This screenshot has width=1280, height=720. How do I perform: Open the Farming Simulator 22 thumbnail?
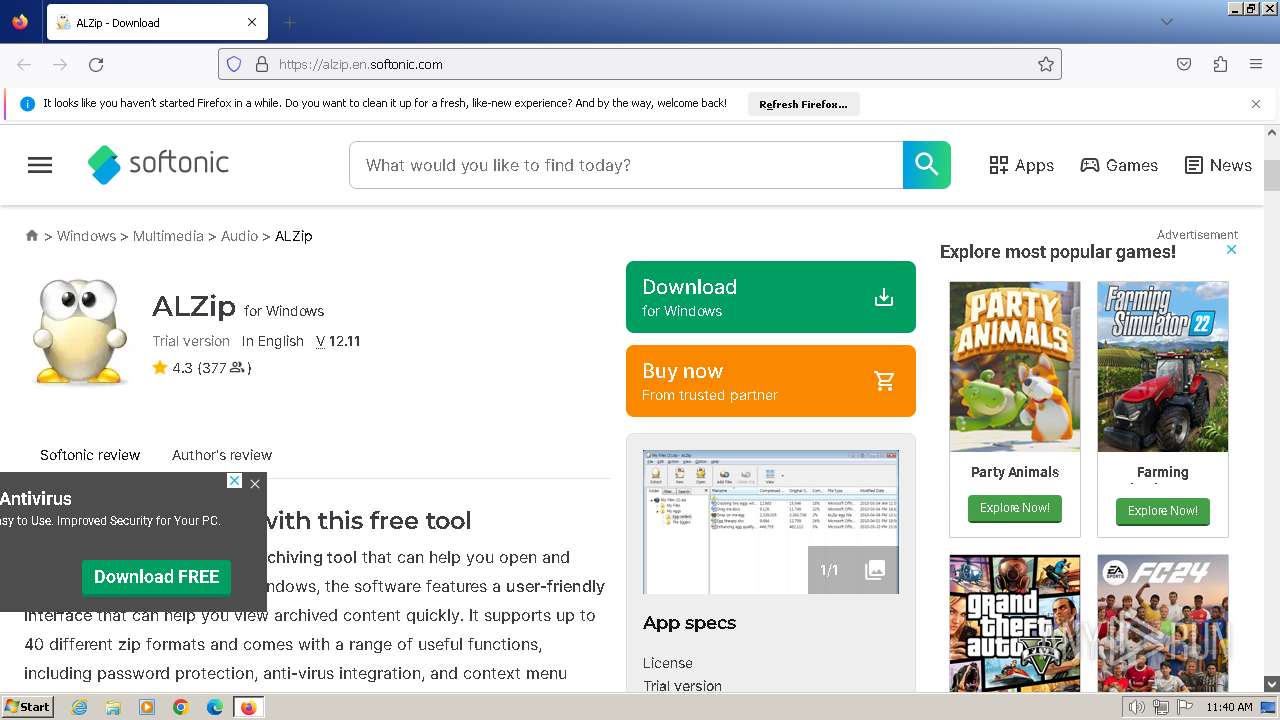[x=1163, y=366]
